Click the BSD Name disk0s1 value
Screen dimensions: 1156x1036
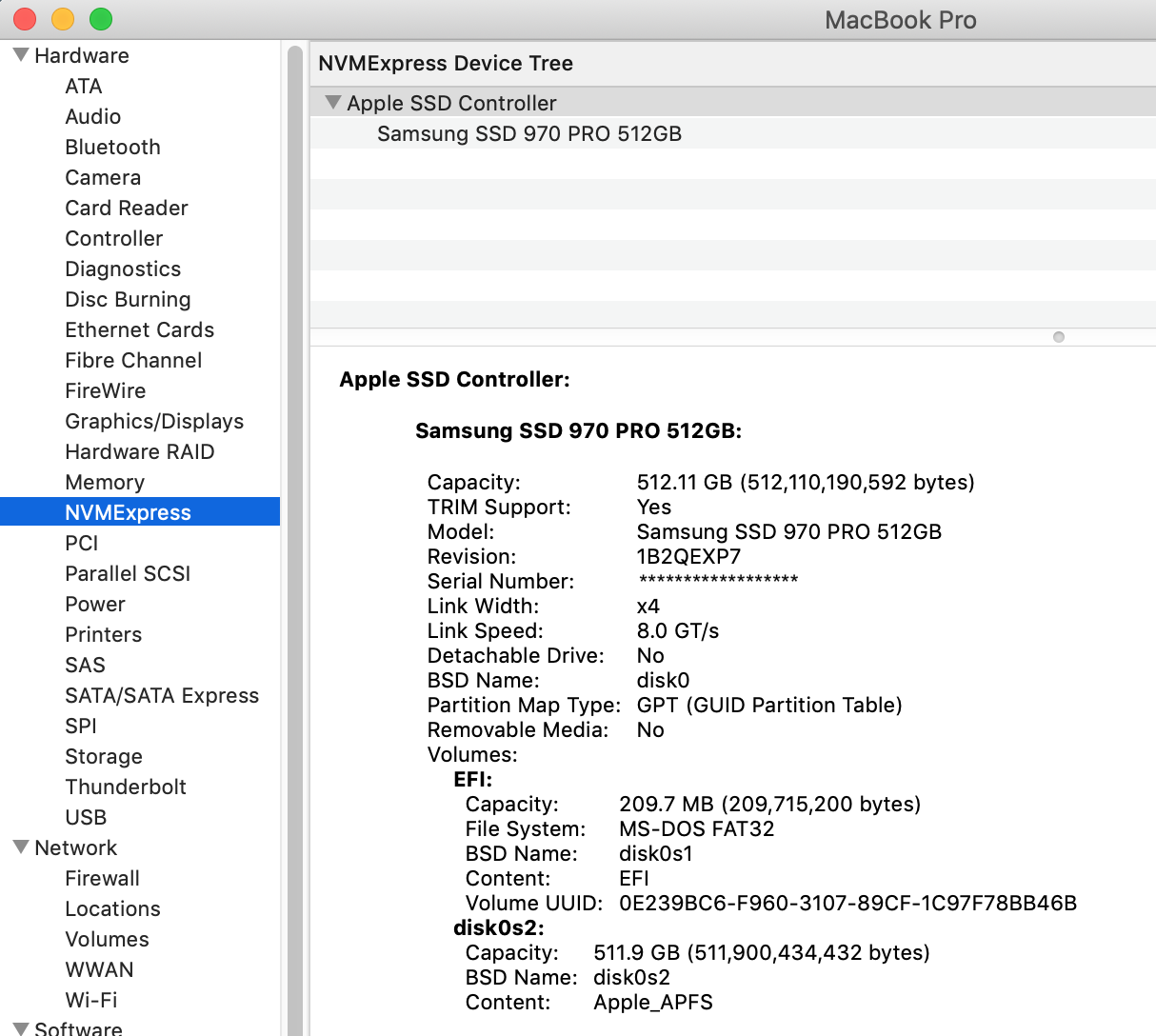pyautogui.click(x=656, y=853)
